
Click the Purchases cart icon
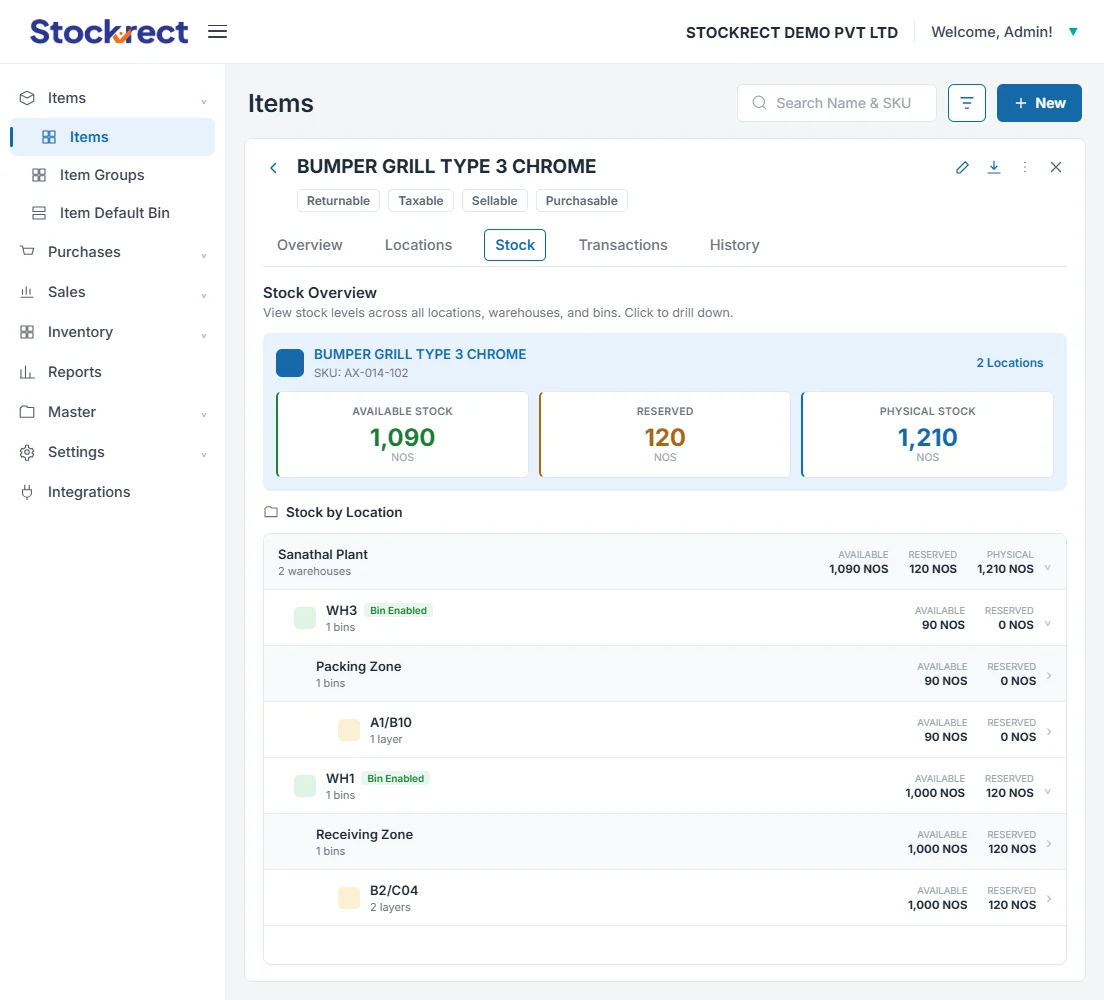(27, 251)
